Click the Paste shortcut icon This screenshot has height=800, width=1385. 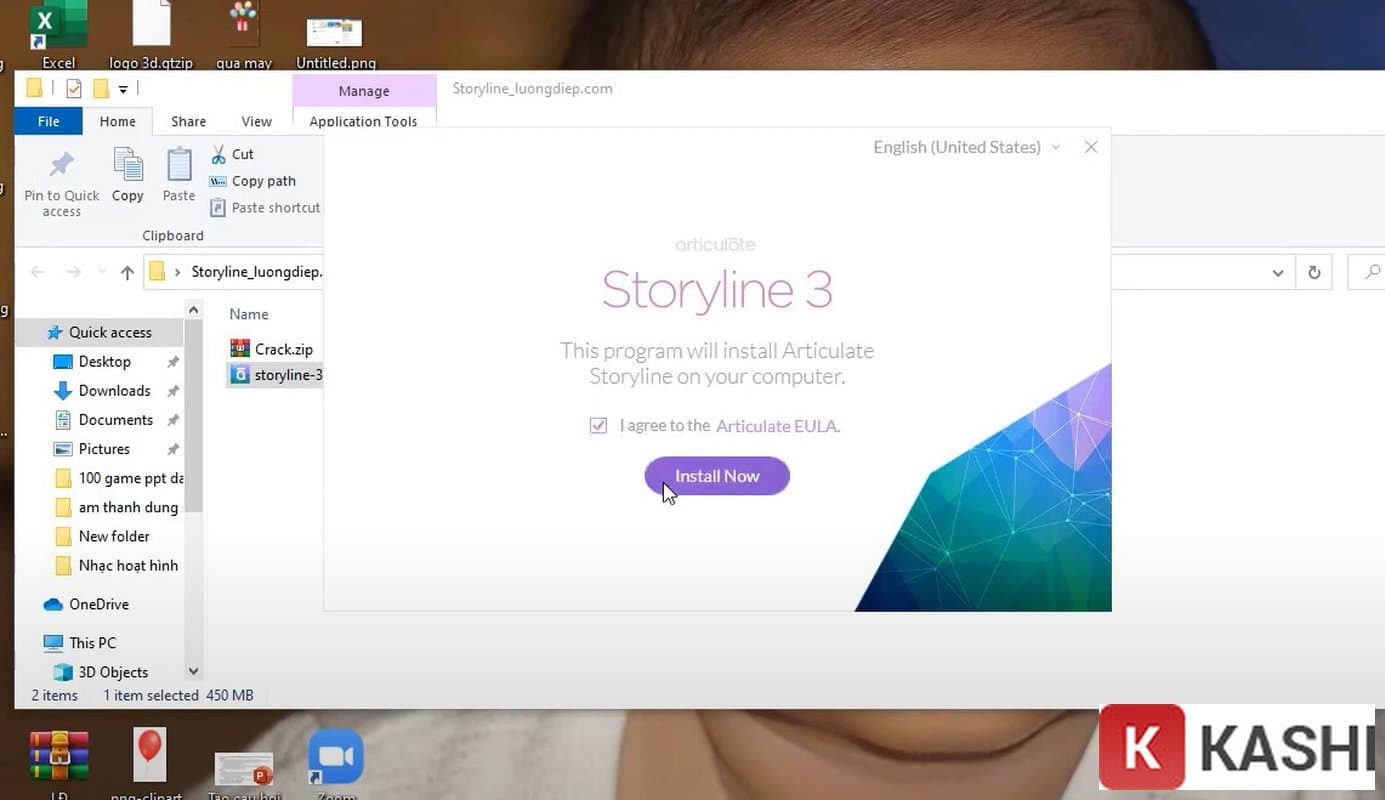(x=218, y=208)
